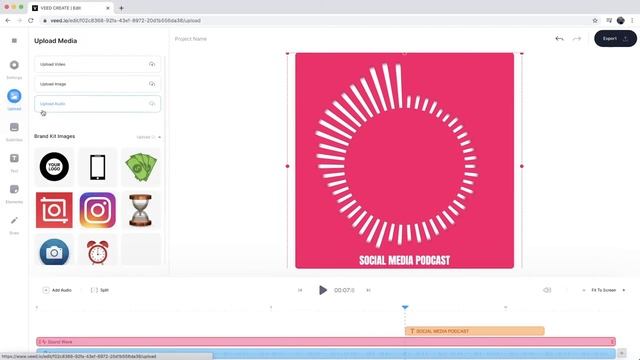Click the Split button
Viewport: 640px width, 360px height.
click(100, 290)
